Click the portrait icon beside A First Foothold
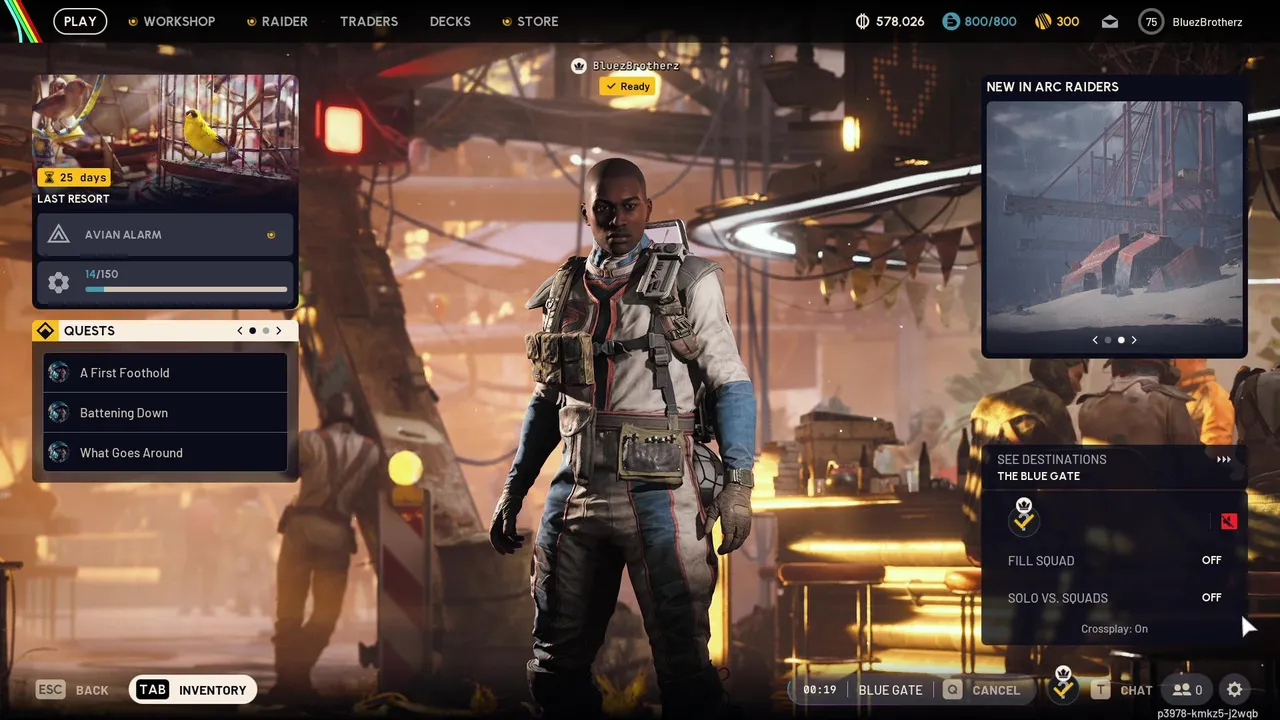The image size is (1280, 720). 59,373
